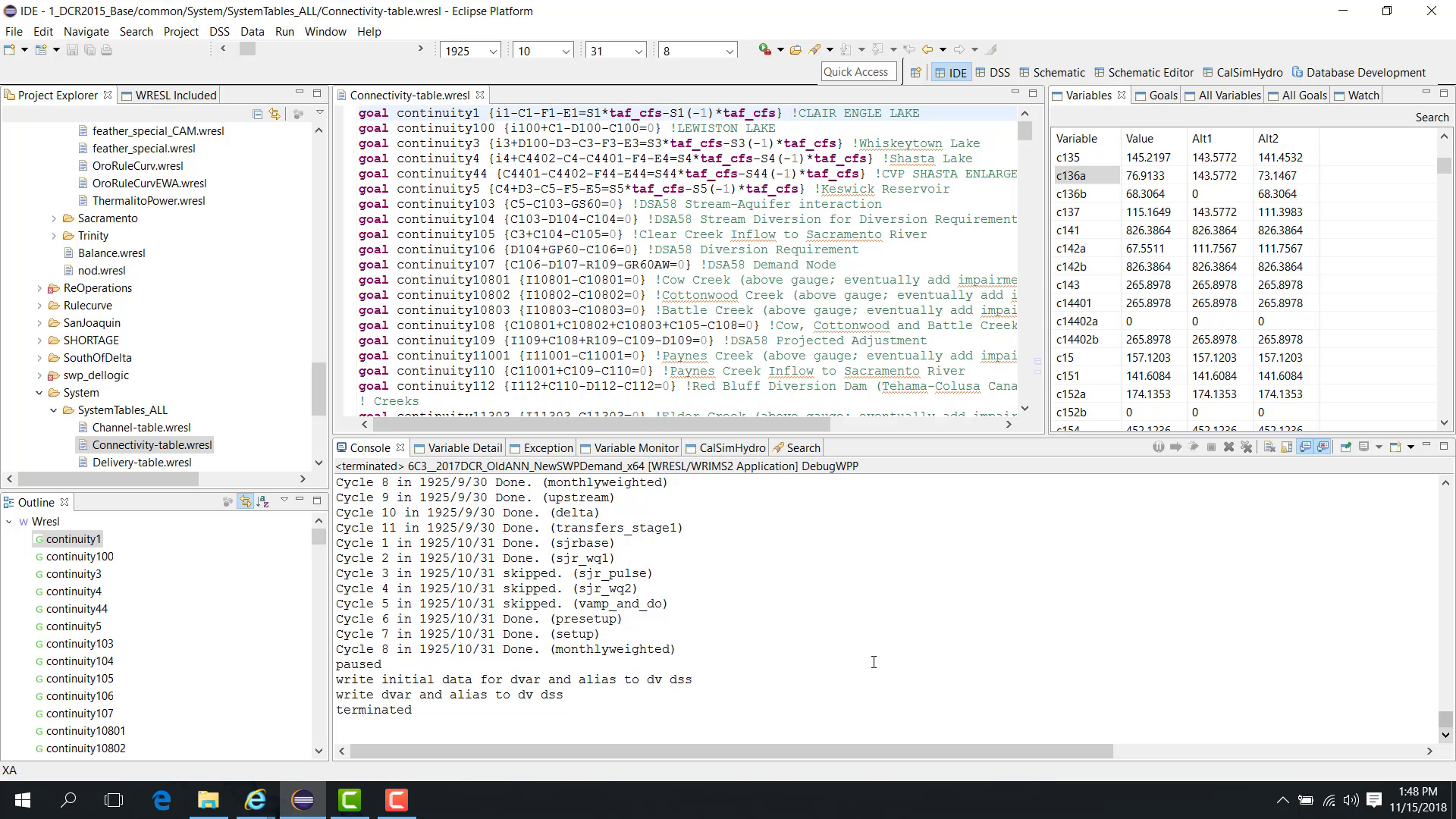Image resolution: width=1456 pixels, height=819 pixels.
Task: Remove the terminated launch in Console
Action: tap(1228, 447)
